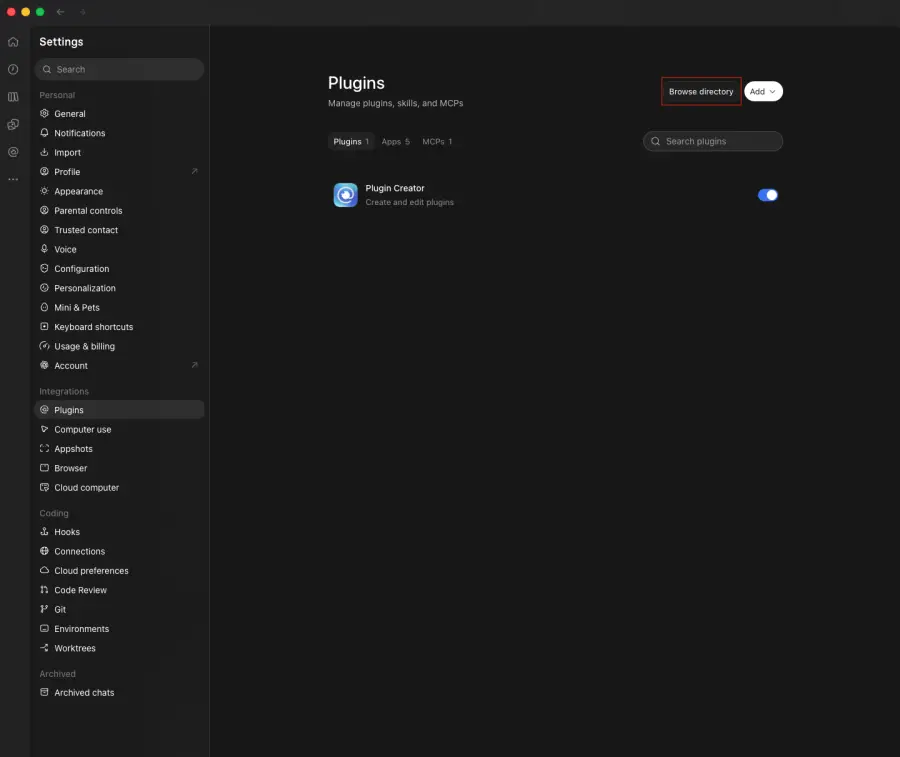Click the Hooks anchor icon

(44, 532)
